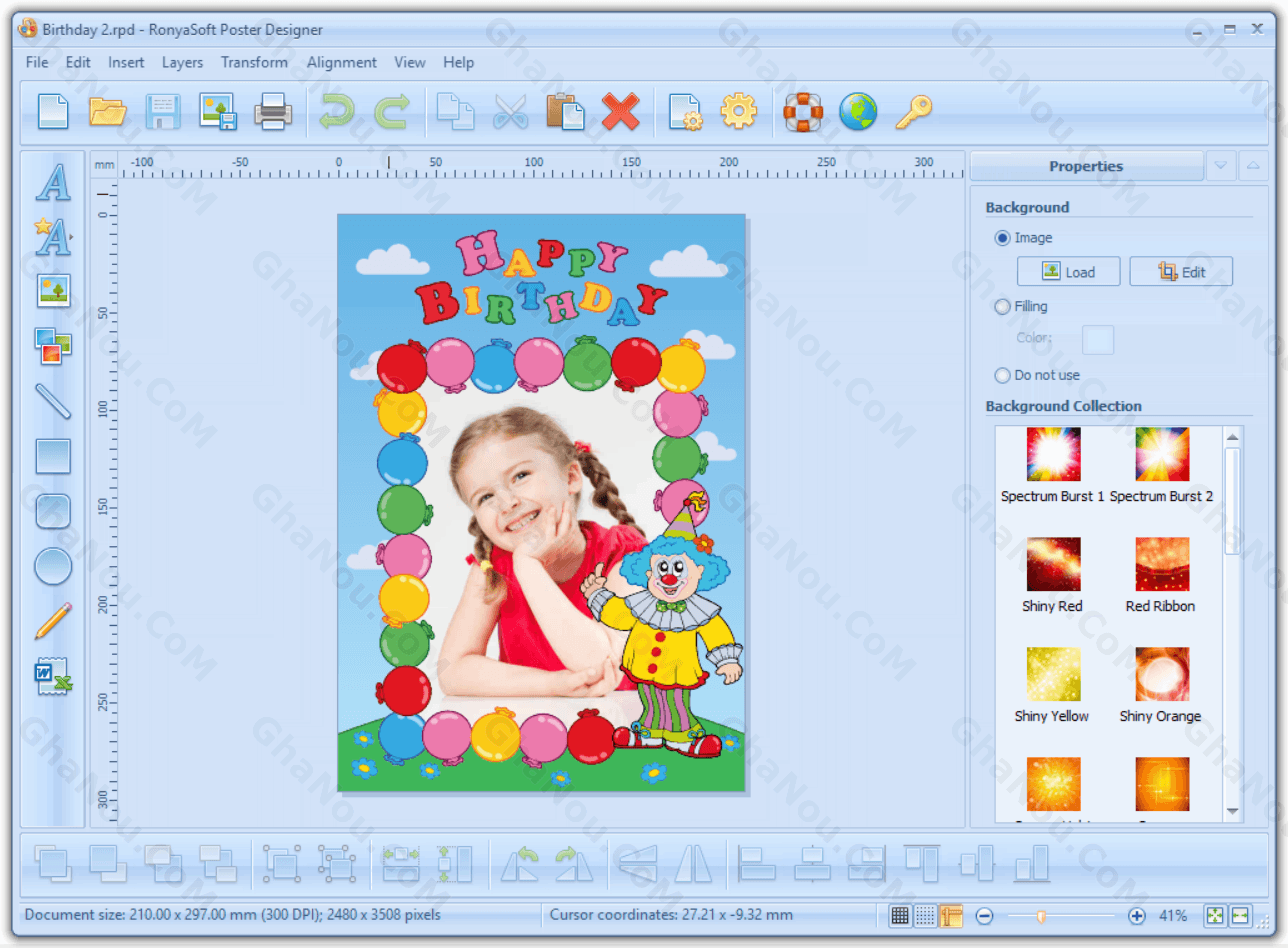The height and width of the screenshot is (948, 1288).
Task: Open help via the lifebuoy icon
Action: tap(803, 110)
